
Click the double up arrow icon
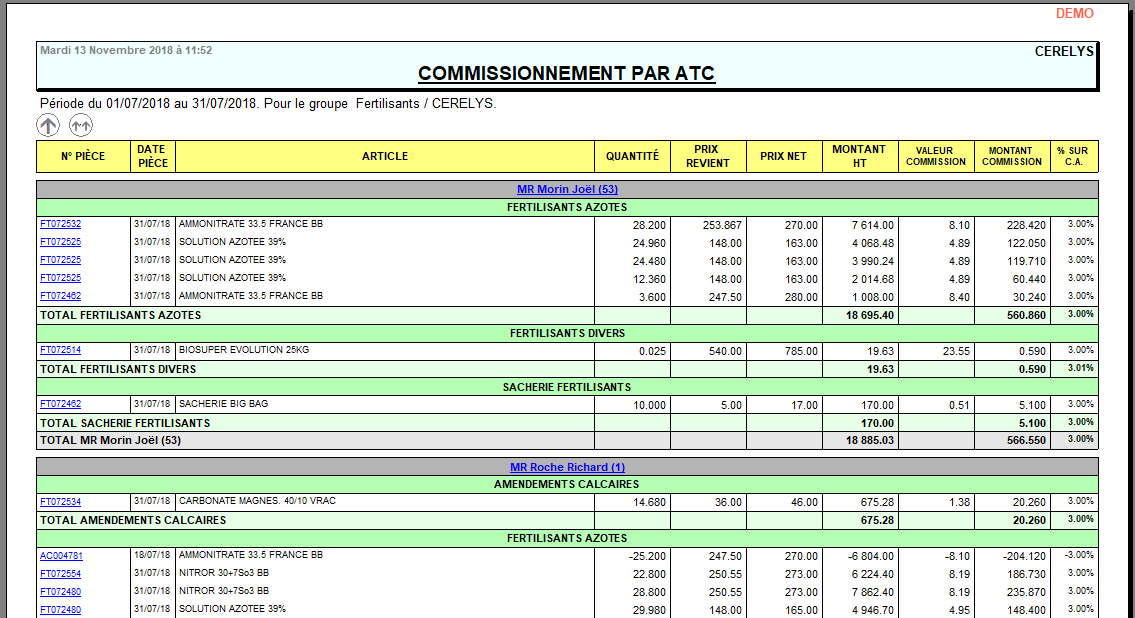(80, 124)
